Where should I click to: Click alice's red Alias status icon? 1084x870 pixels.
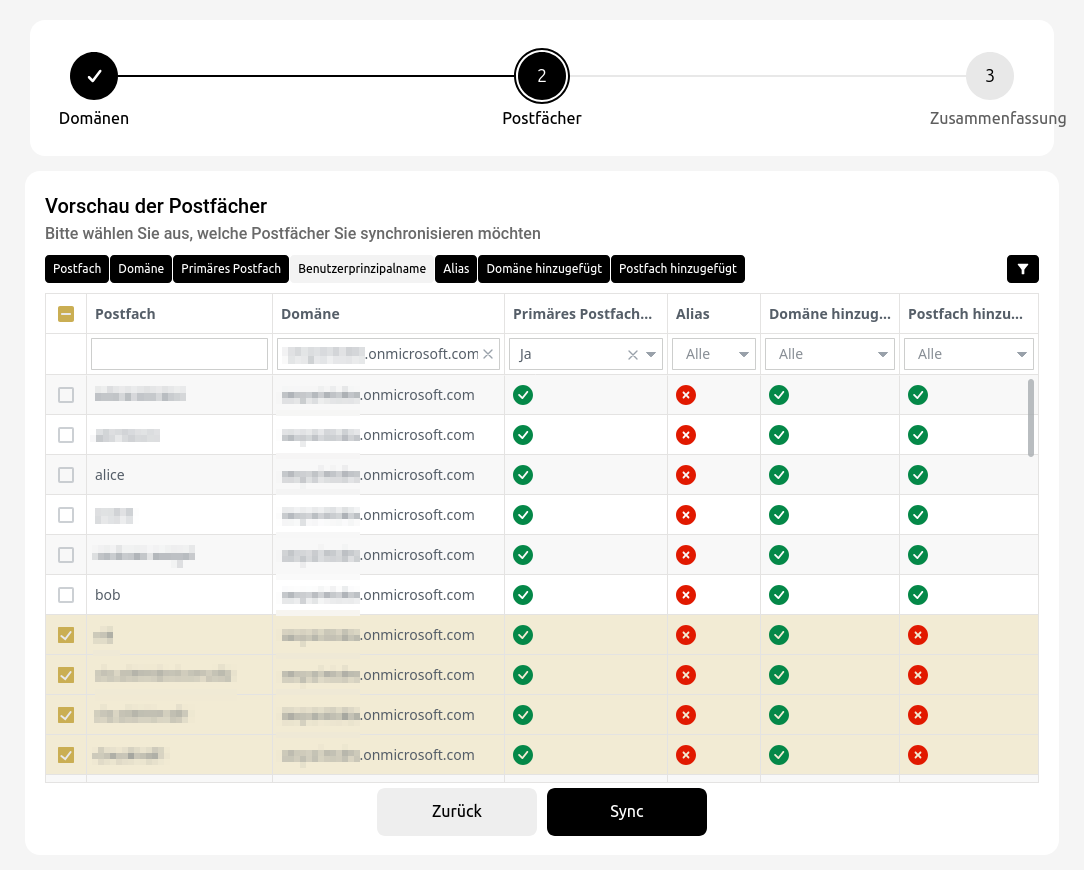coord(686,475)
